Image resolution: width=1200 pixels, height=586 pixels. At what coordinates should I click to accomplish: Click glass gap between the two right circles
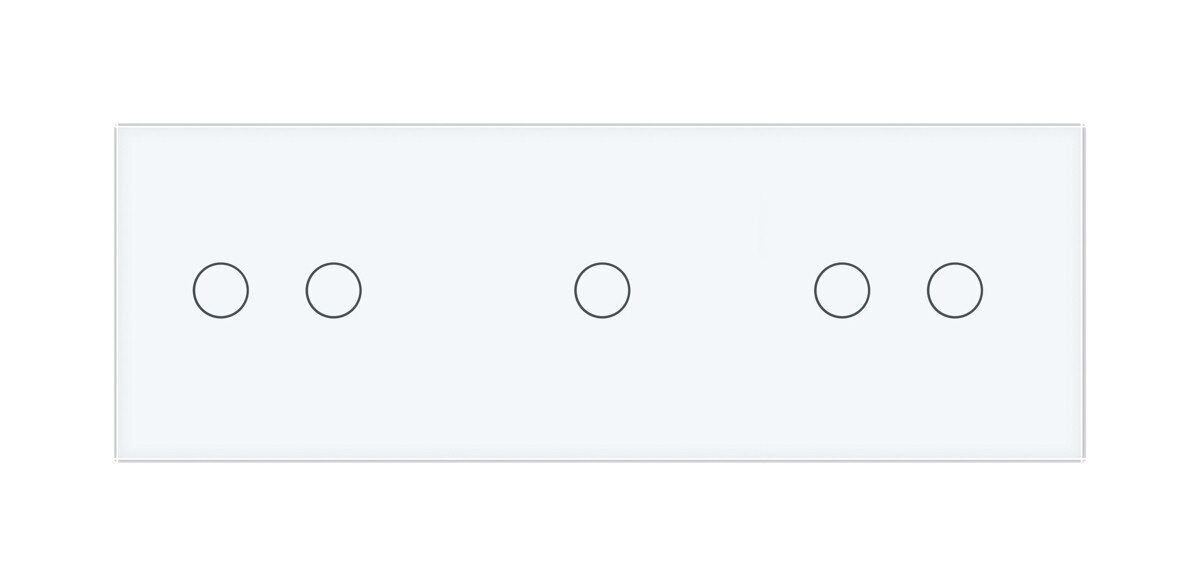899,290
